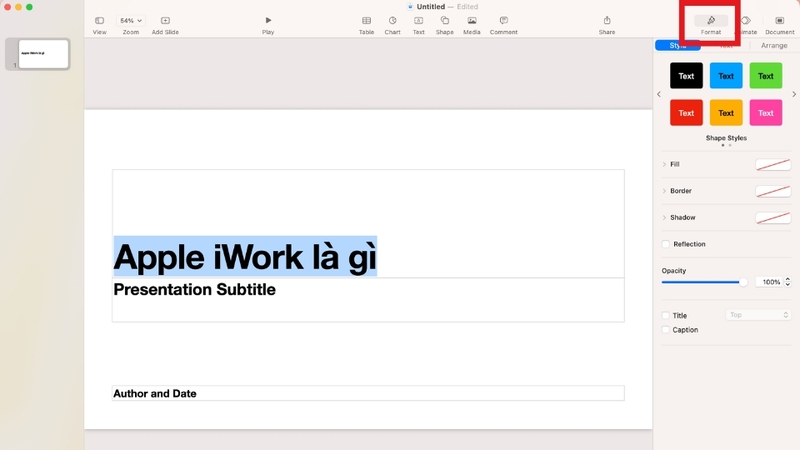The image size is (800, 450).
Task: Close the window with the red button
Action: 8,7
